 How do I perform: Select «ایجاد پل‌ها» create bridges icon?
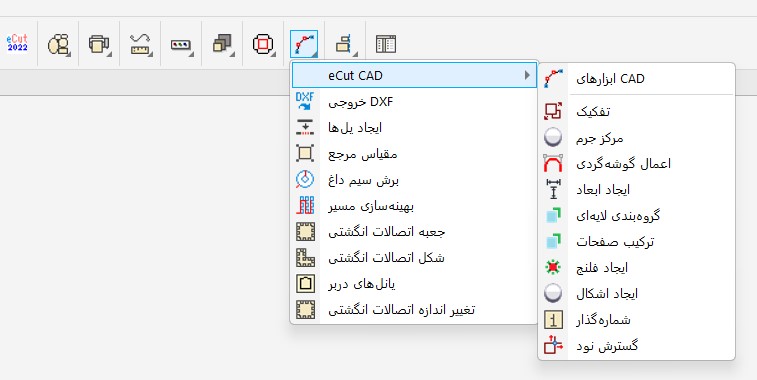click(305, 127)
